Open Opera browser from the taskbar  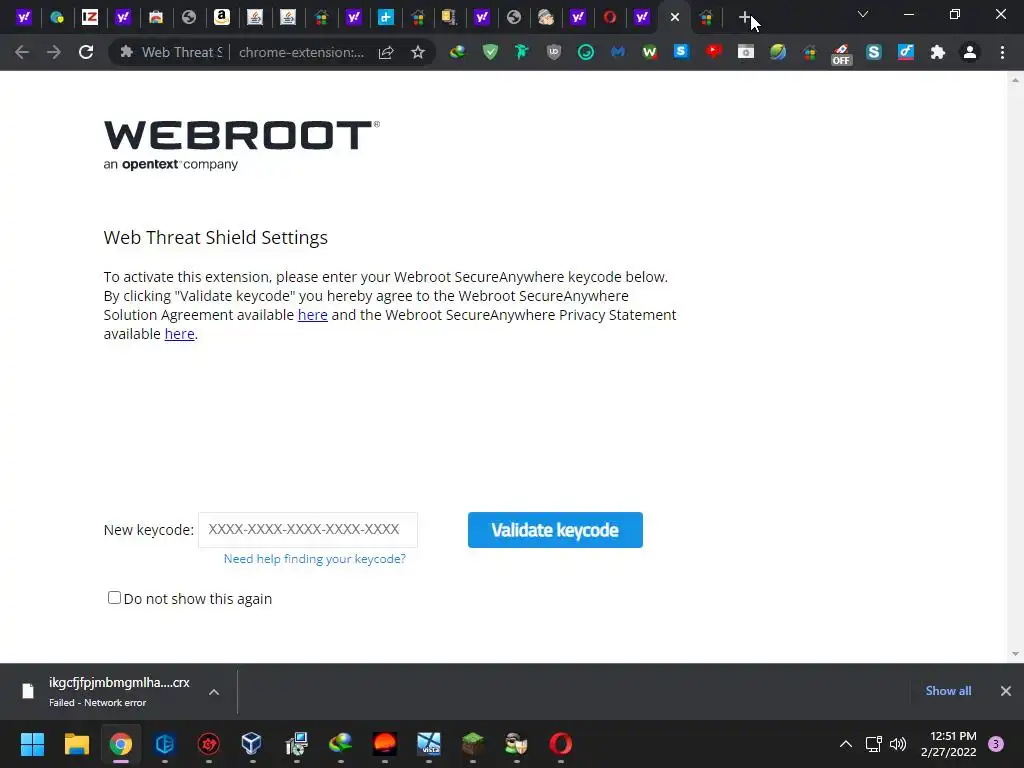coord(560,744)
